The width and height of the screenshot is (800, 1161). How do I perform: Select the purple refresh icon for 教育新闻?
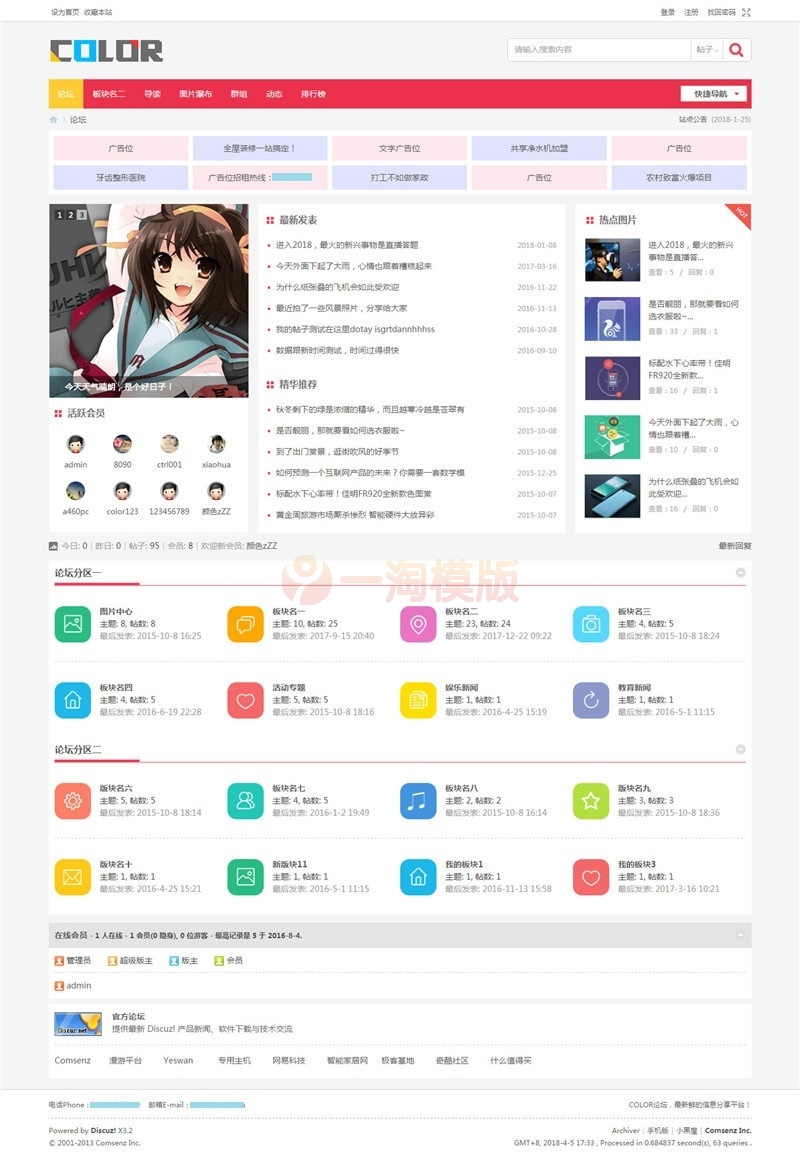point(594,700)
